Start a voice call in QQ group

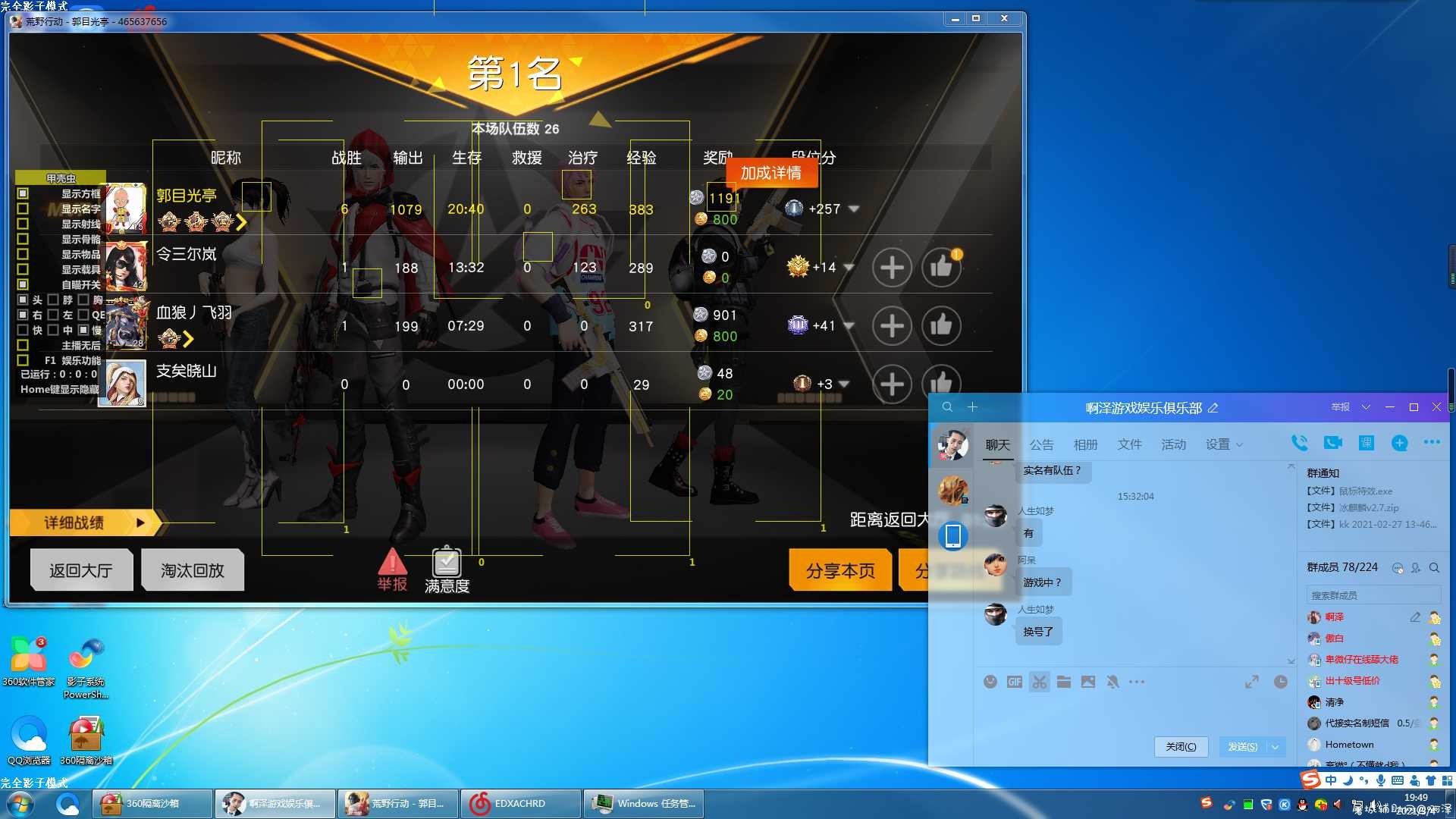[x=1299, y=443]
